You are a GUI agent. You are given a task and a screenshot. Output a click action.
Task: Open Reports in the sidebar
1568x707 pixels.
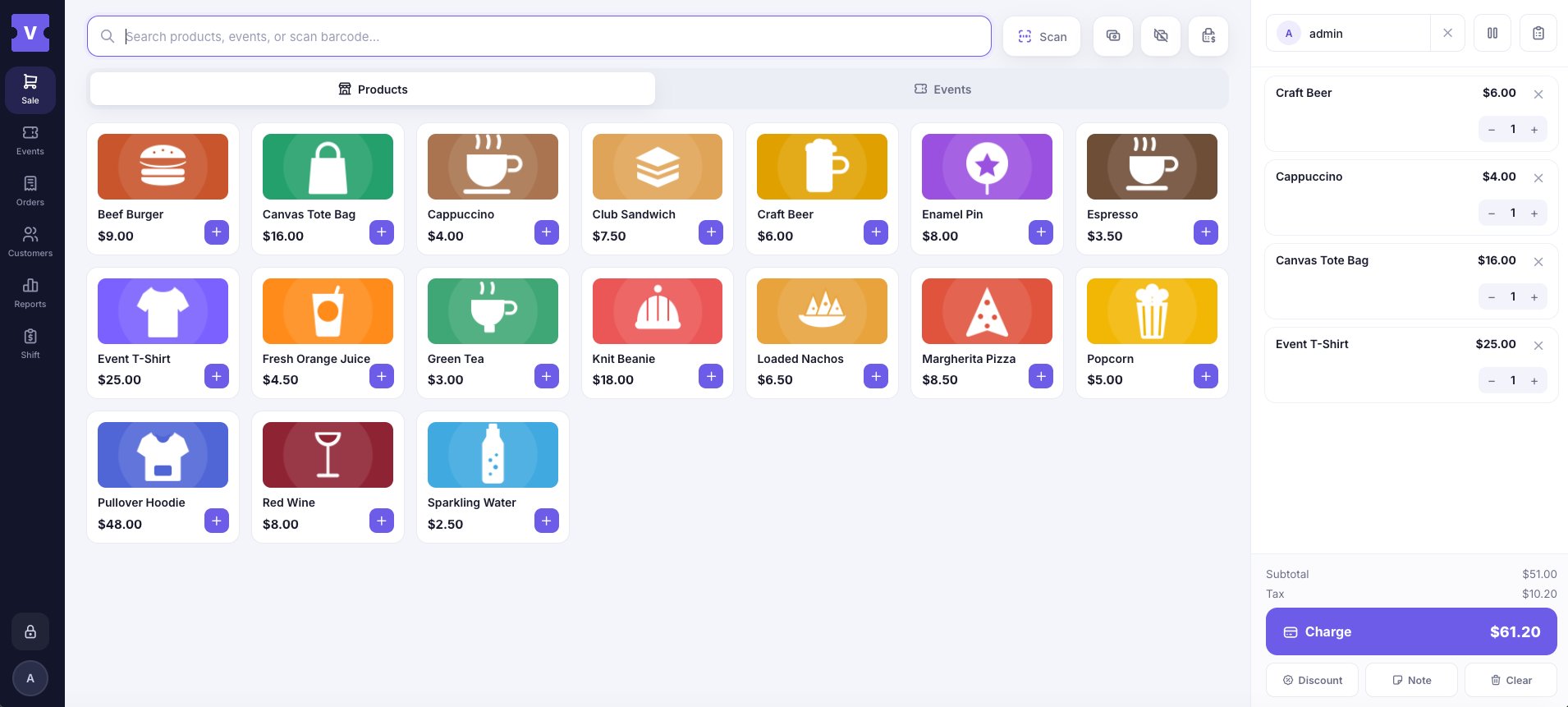30,293
